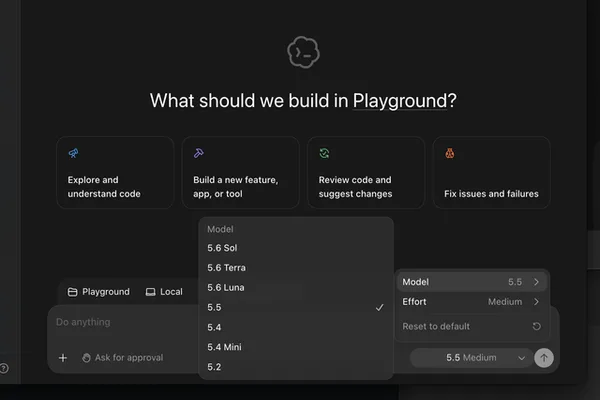Click the help question mark icon
This screenshot has height=400, width=600.
coord(4,368)
